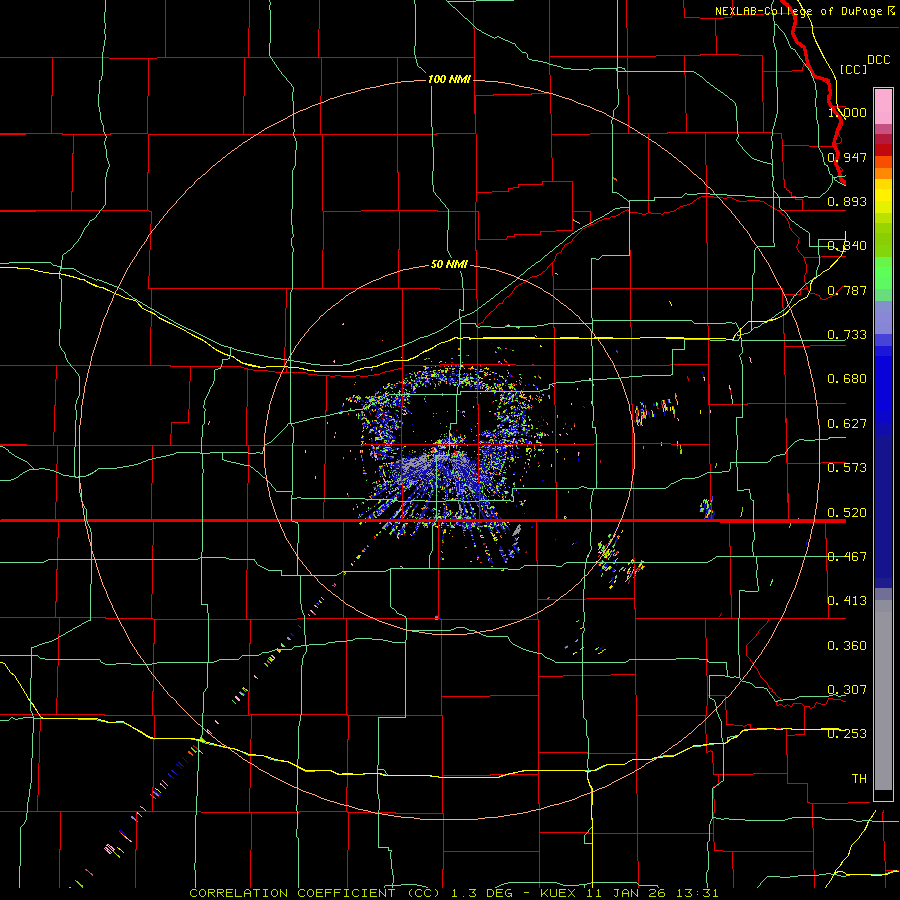Click the yellow segment of the color scale

coord(883,196)
